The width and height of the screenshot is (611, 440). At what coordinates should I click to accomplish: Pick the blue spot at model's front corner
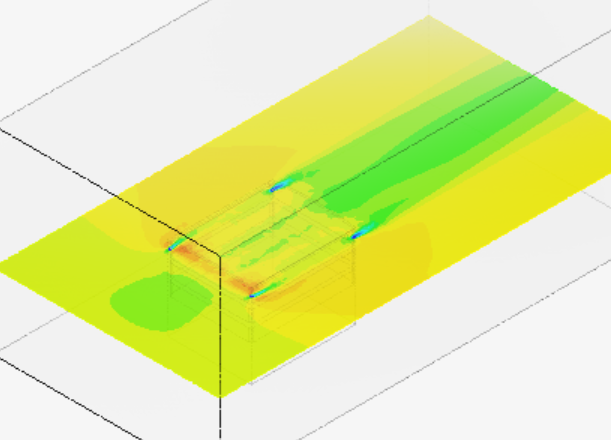point(252,294)
